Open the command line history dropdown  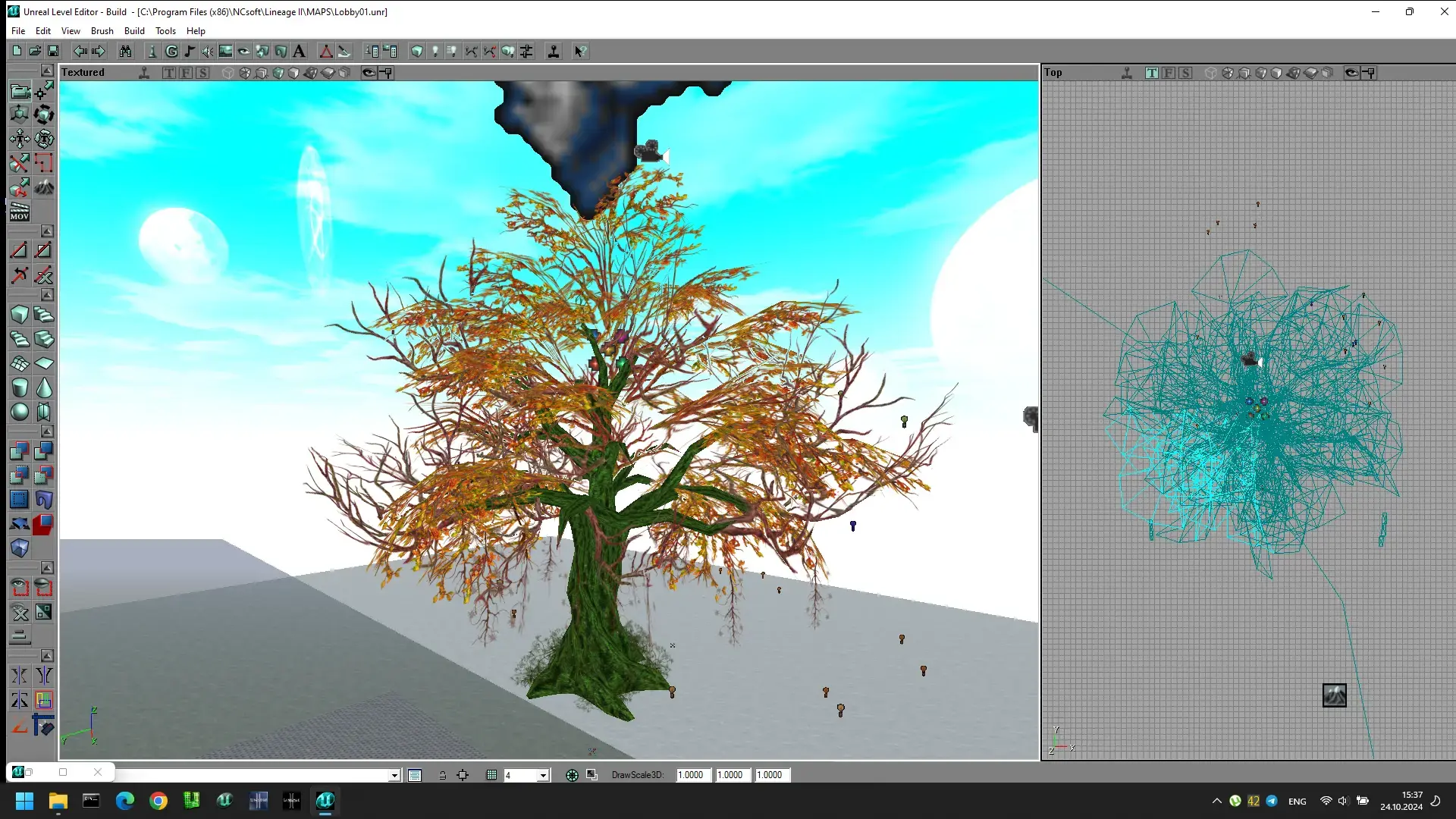pos(394,775)
